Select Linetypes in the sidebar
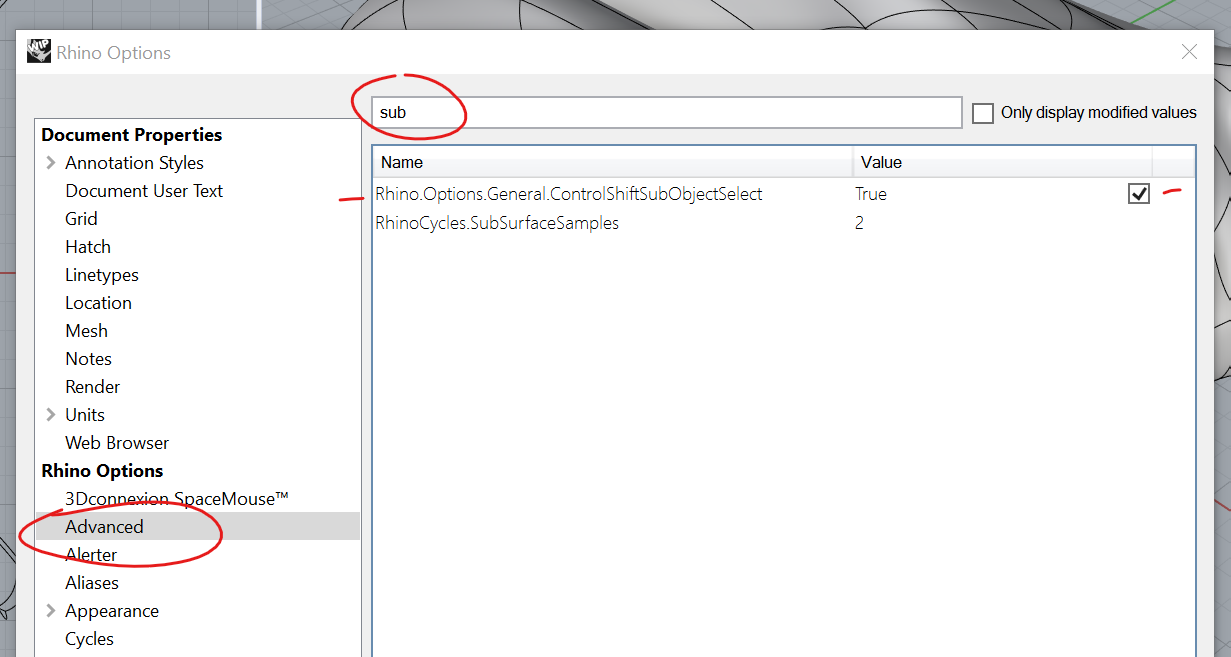The height and width of the screenshot is (657, 1231). 102,275
